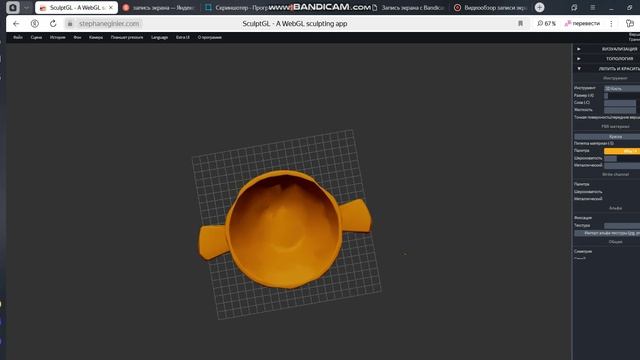Open the Планшет pressure menu
640x360 pixels.
pos(127,37)
